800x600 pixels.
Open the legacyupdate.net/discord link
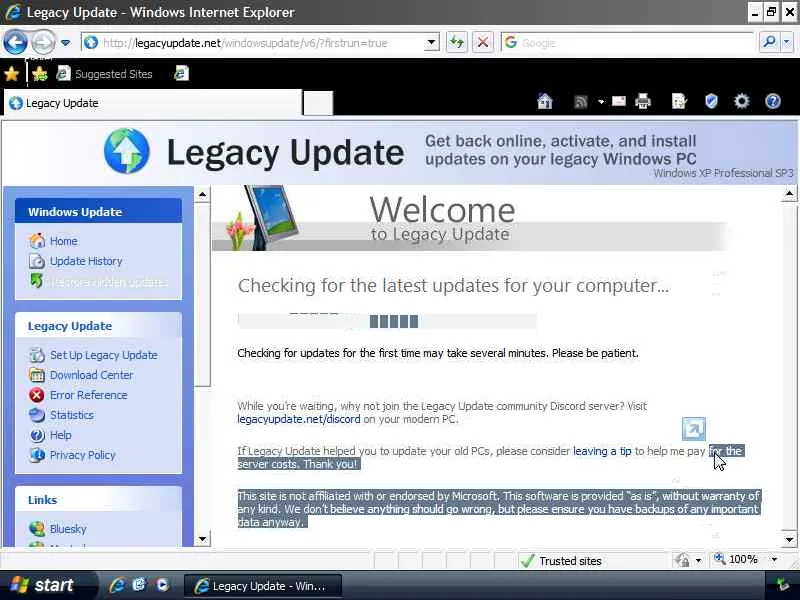tap(298, 419)
